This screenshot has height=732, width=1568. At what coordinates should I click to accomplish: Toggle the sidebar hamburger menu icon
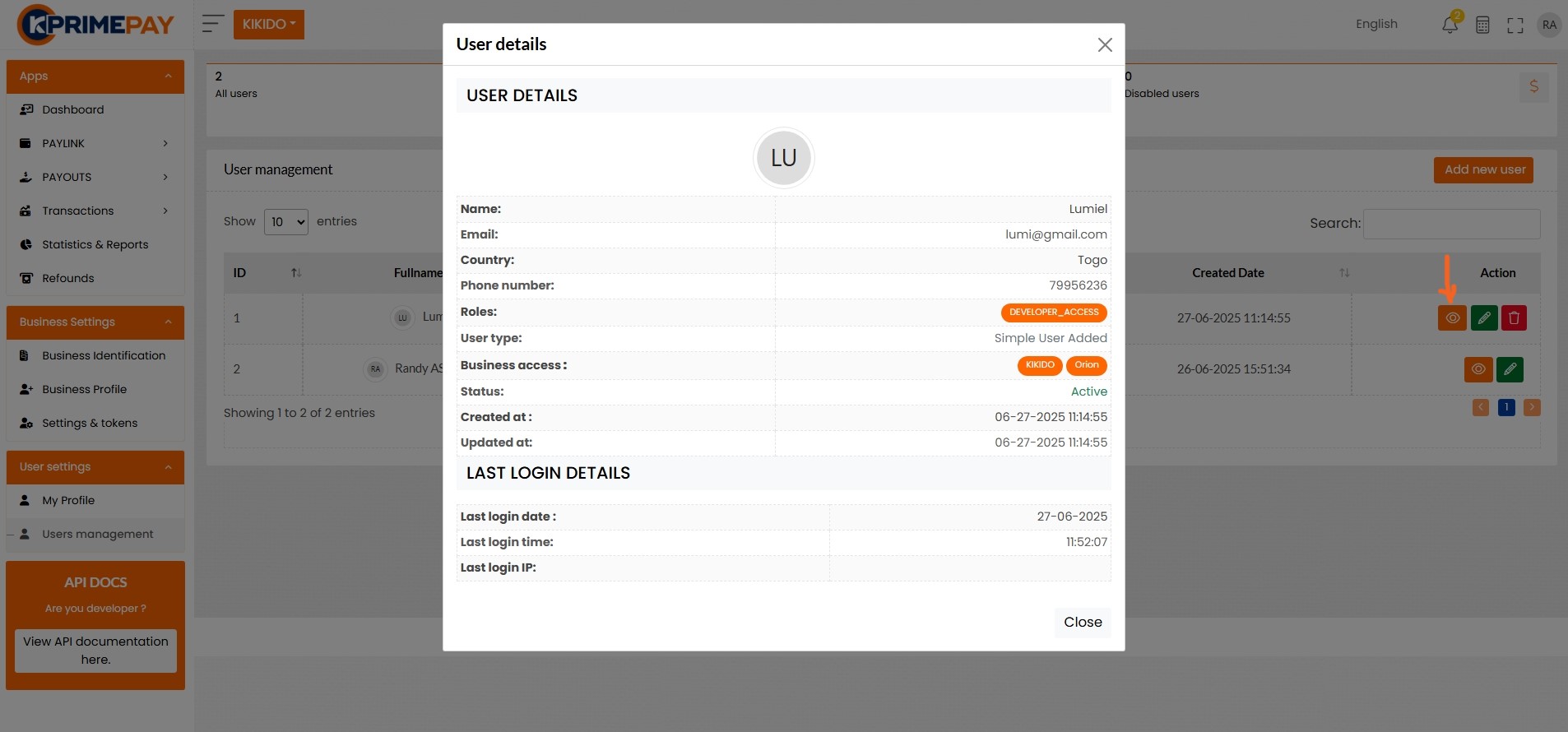coord(213,24)
